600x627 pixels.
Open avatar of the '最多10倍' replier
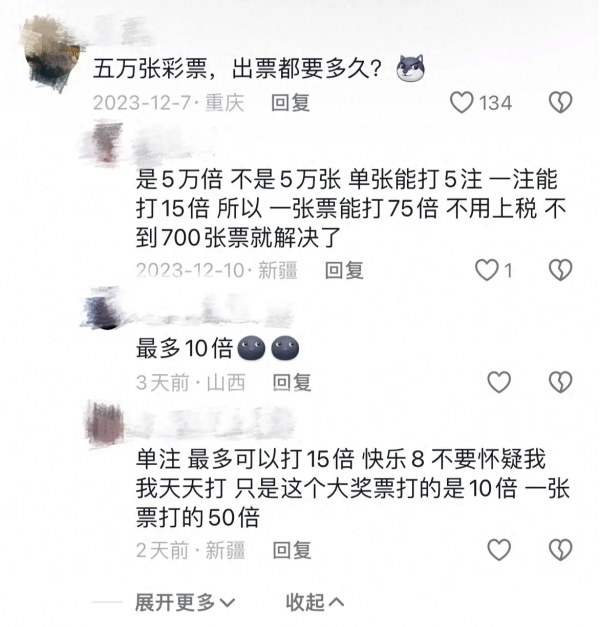103,308
